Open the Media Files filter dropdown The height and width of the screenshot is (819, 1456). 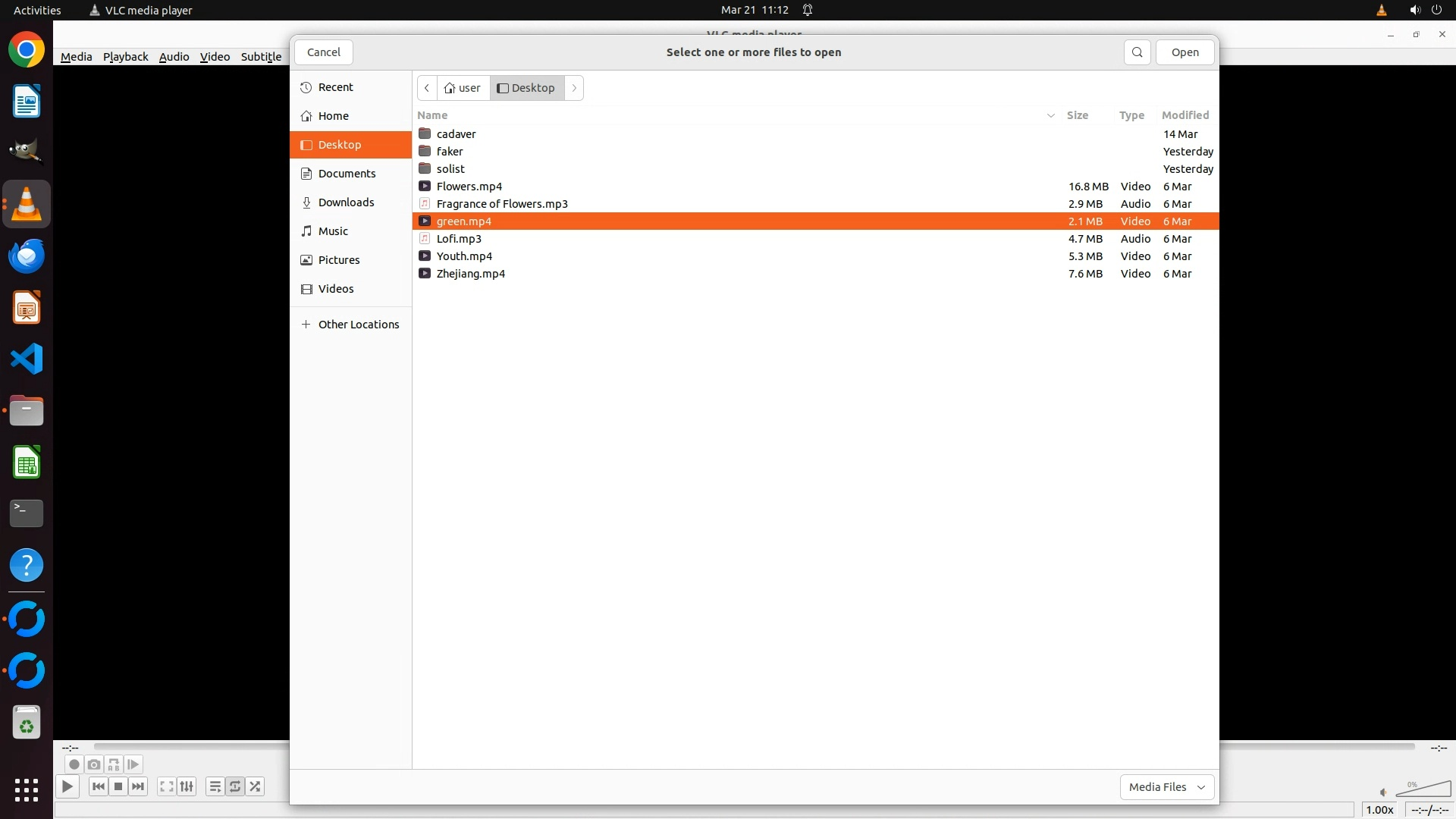tap(1166, 787)
